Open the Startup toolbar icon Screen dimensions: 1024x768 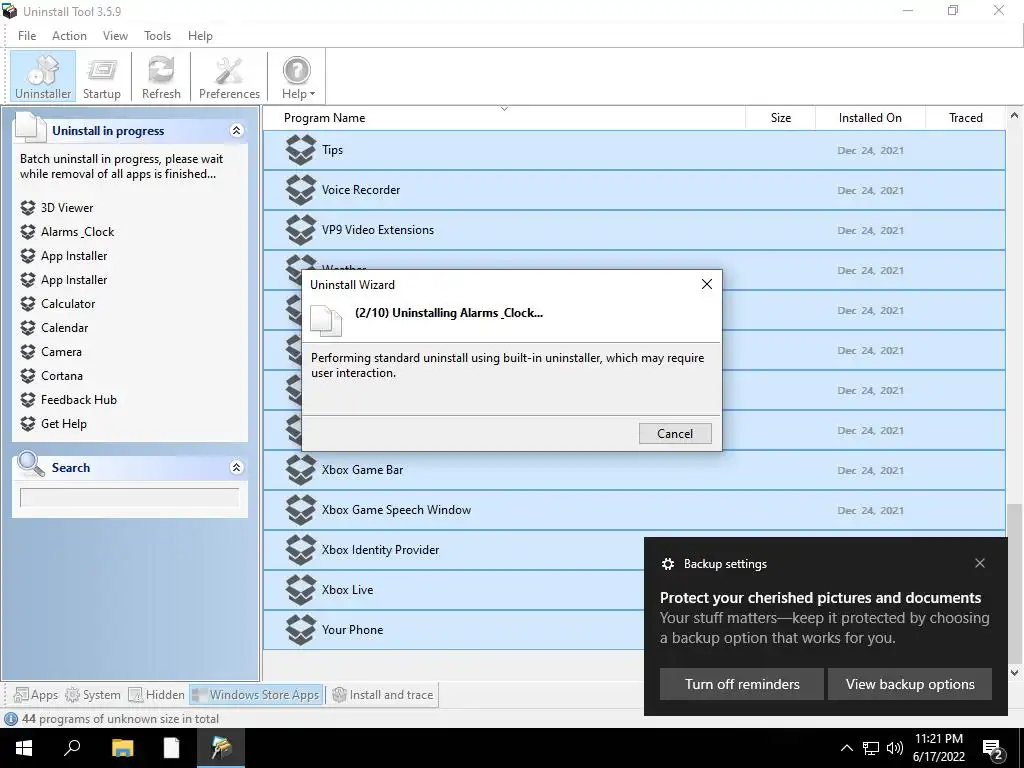[x=102, y=77]
